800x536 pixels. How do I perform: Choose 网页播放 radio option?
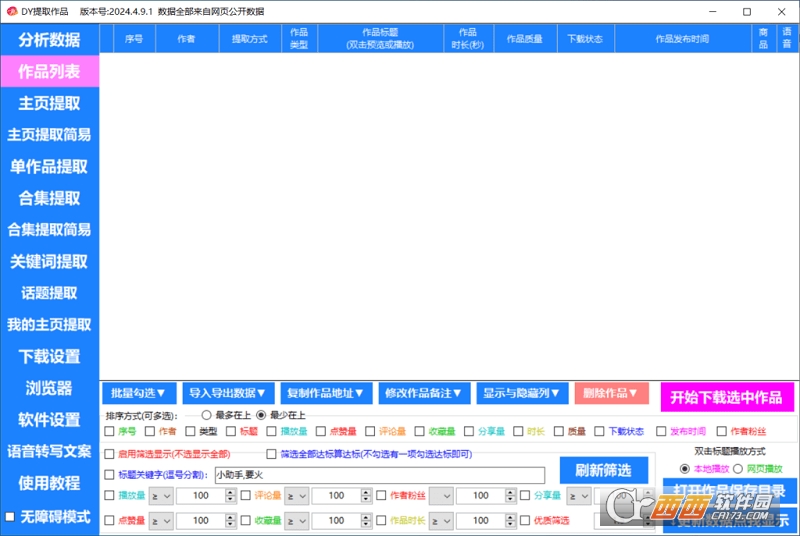click(x=738, y=469)
